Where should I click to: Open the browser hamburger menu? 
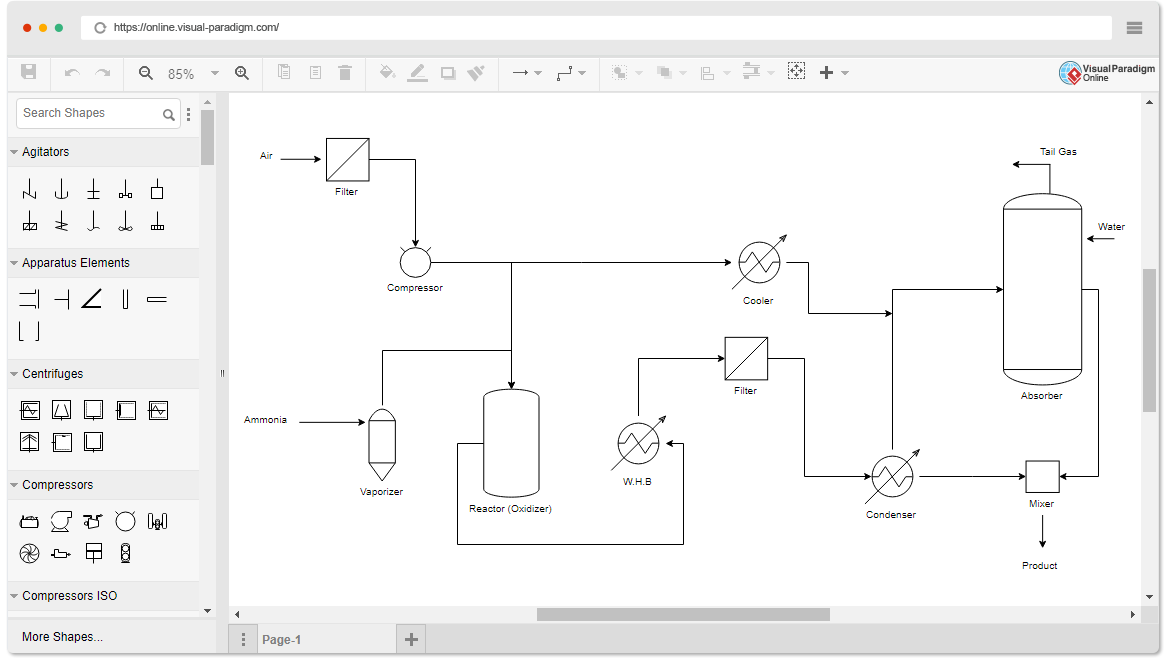point(1134,28)
